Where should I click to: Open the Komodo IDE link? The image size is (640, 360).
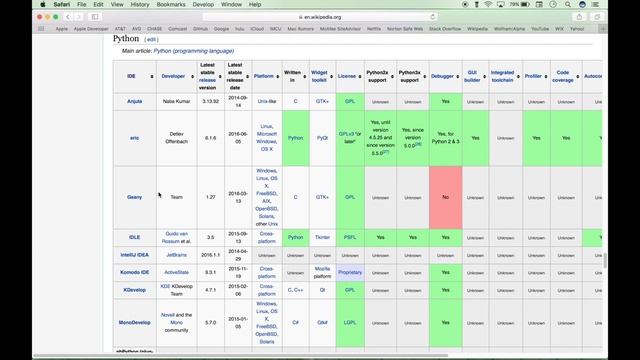click(135, 272)
